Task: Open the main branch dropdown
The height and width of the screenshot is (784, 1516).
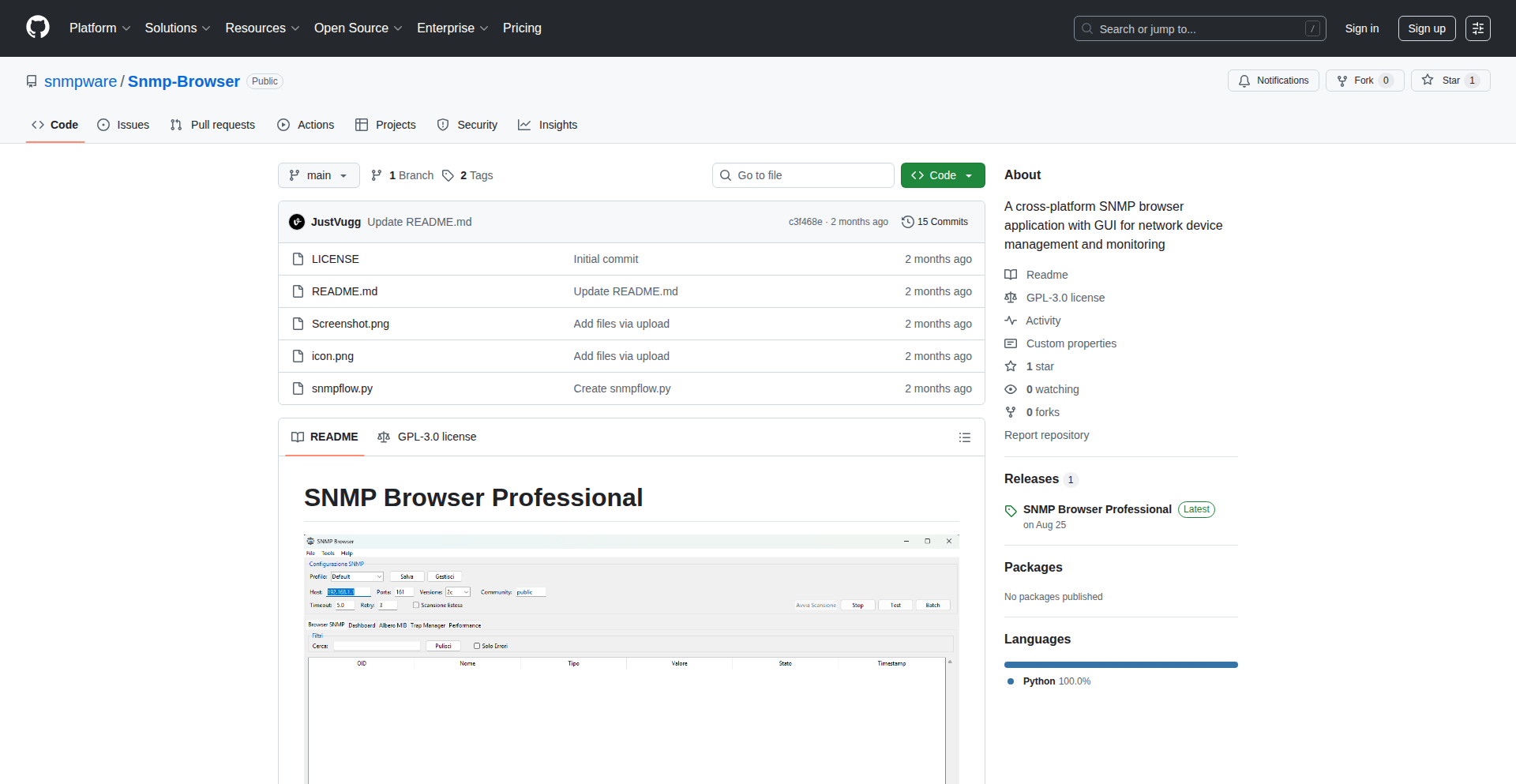Action: pyautogui.click(x=318, y=175)
